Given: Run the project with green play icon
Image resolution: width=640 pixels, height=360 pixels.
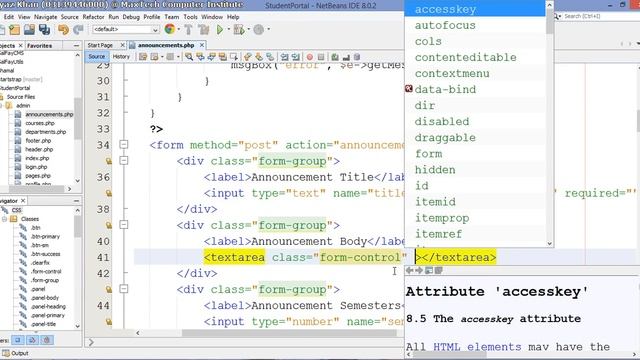Looking at the screenshot, I should pos(220,29).
